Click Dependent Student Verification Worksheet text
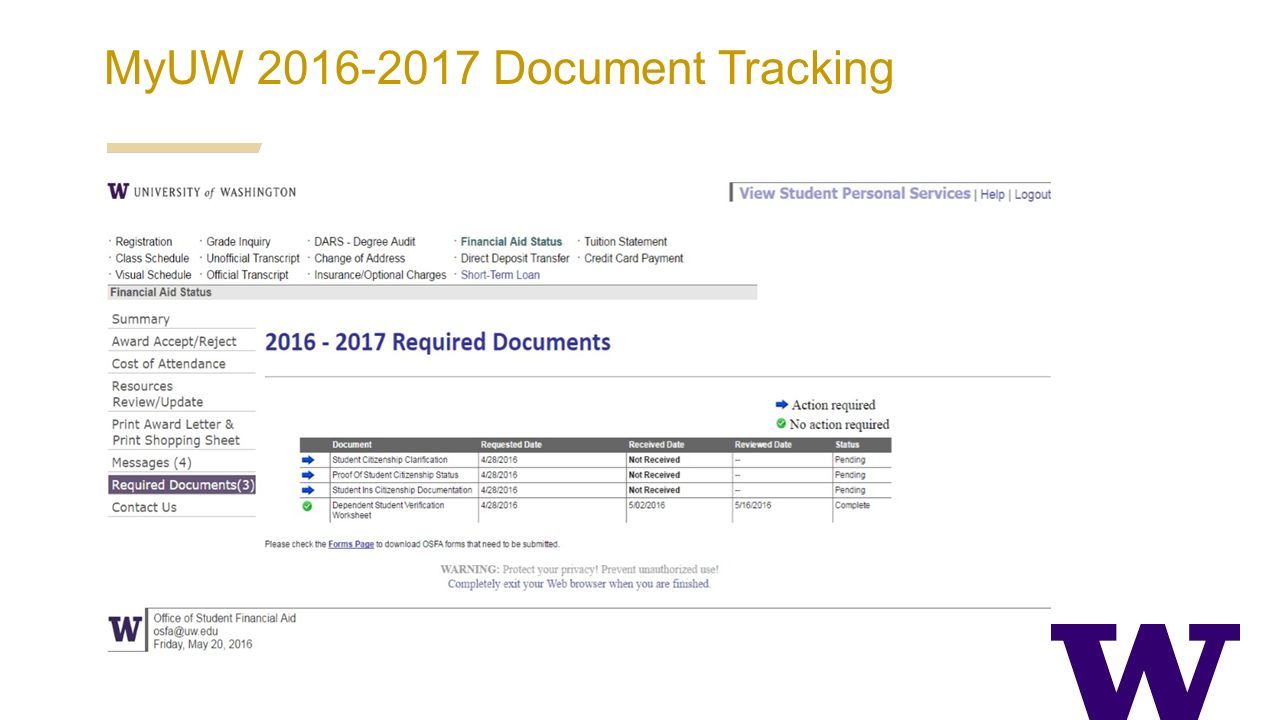The width and height of the screenshot is (1280, 720). pos(388,510)
